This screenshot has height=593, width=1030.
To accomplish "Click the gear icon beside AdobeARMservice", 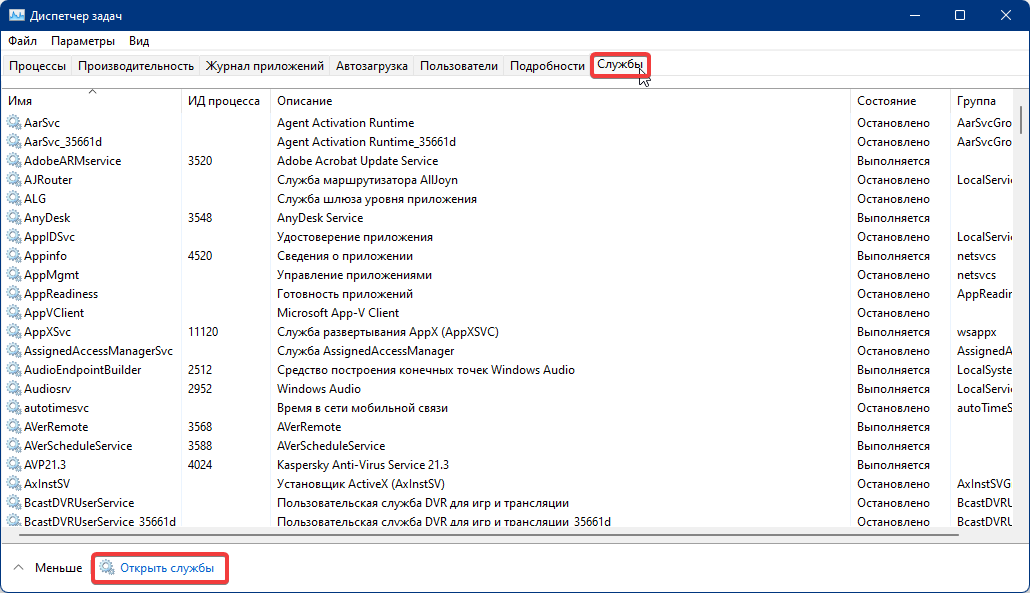I will point(14,160).
